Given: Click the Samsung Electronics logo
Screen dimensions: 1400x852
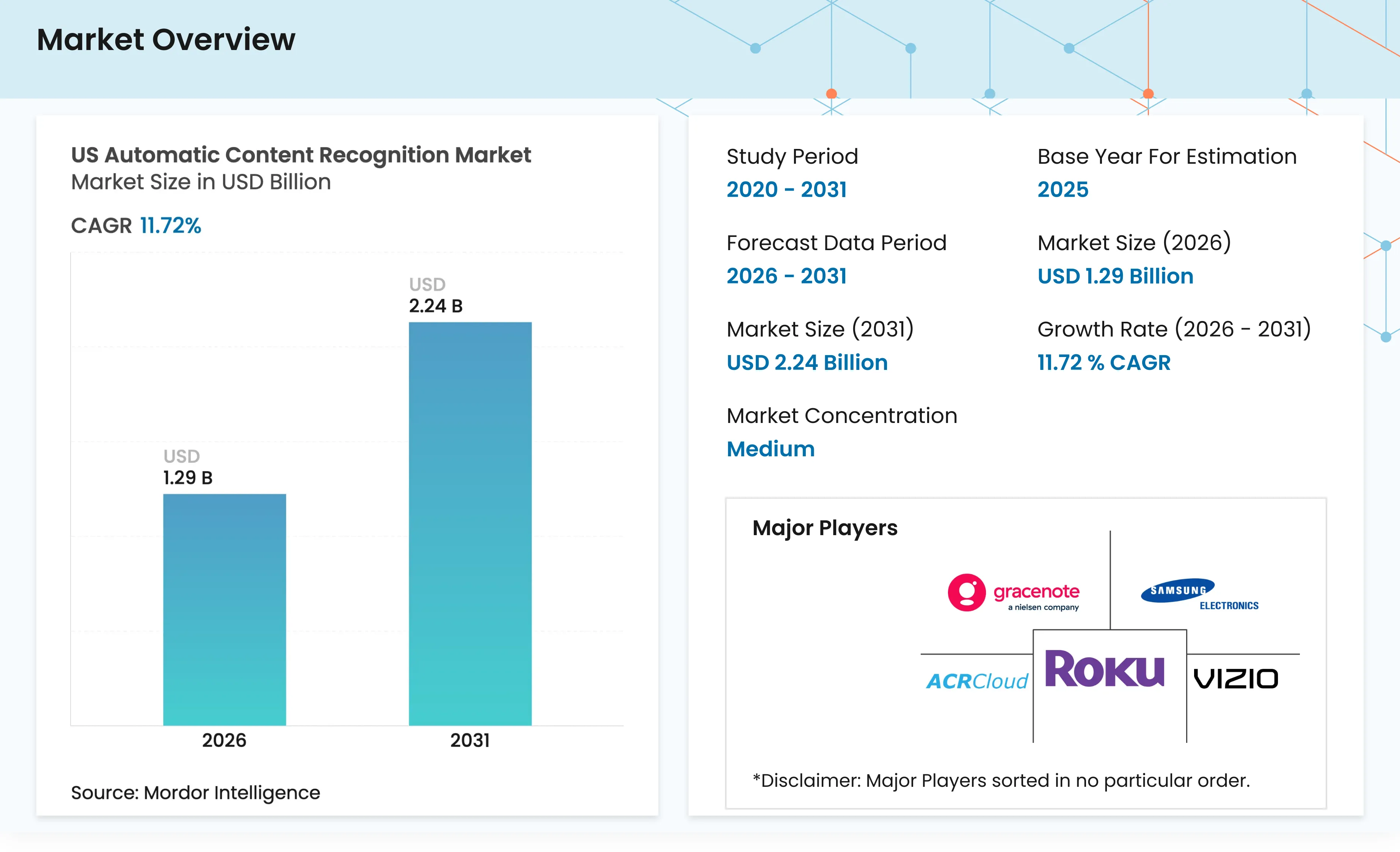Looking at the screenshot, I should click(1199, 595).
